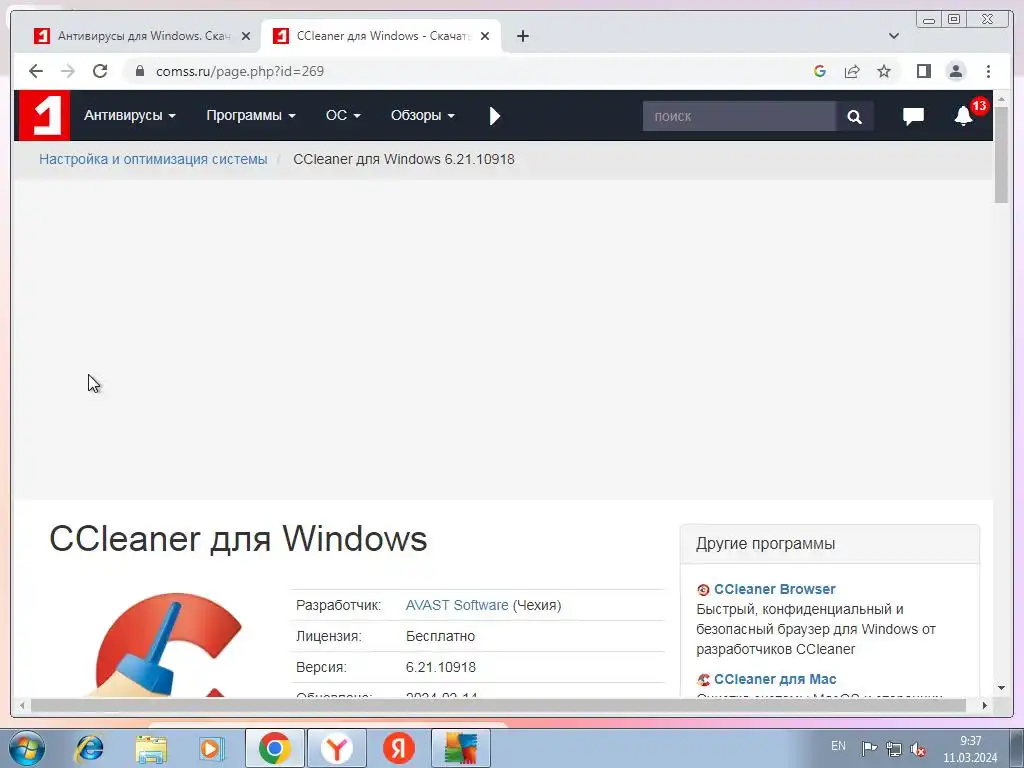Open the Chrome three-dot menu
The image size is (1024, 768).
click(988, 71)
